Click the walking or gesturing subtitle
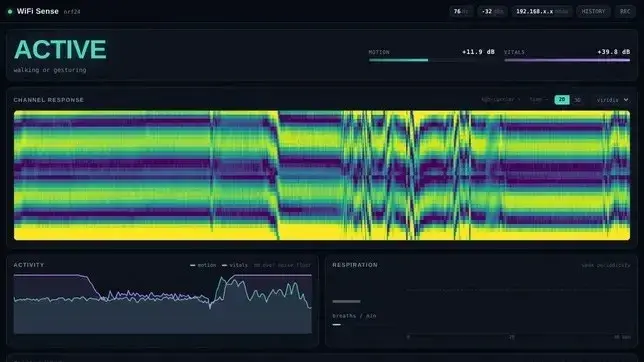Image resolution: width=644 pixels, height=362 pixels. pos(50,70)
